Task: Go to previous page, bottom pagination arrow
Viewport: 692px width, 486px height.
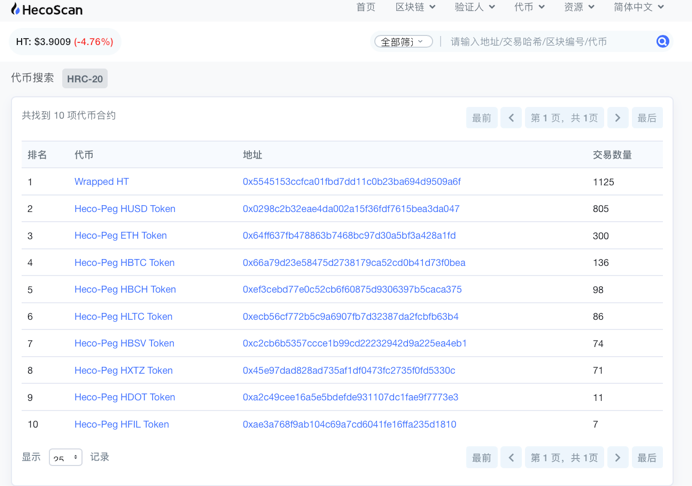Action: [511, 457]
